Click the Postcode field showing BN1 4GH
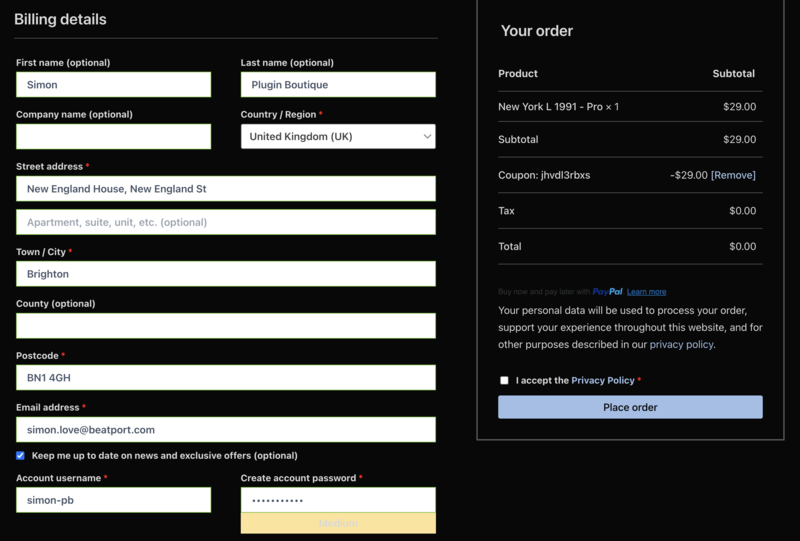This screenshot has width=800, height=541. click(226, 378)
